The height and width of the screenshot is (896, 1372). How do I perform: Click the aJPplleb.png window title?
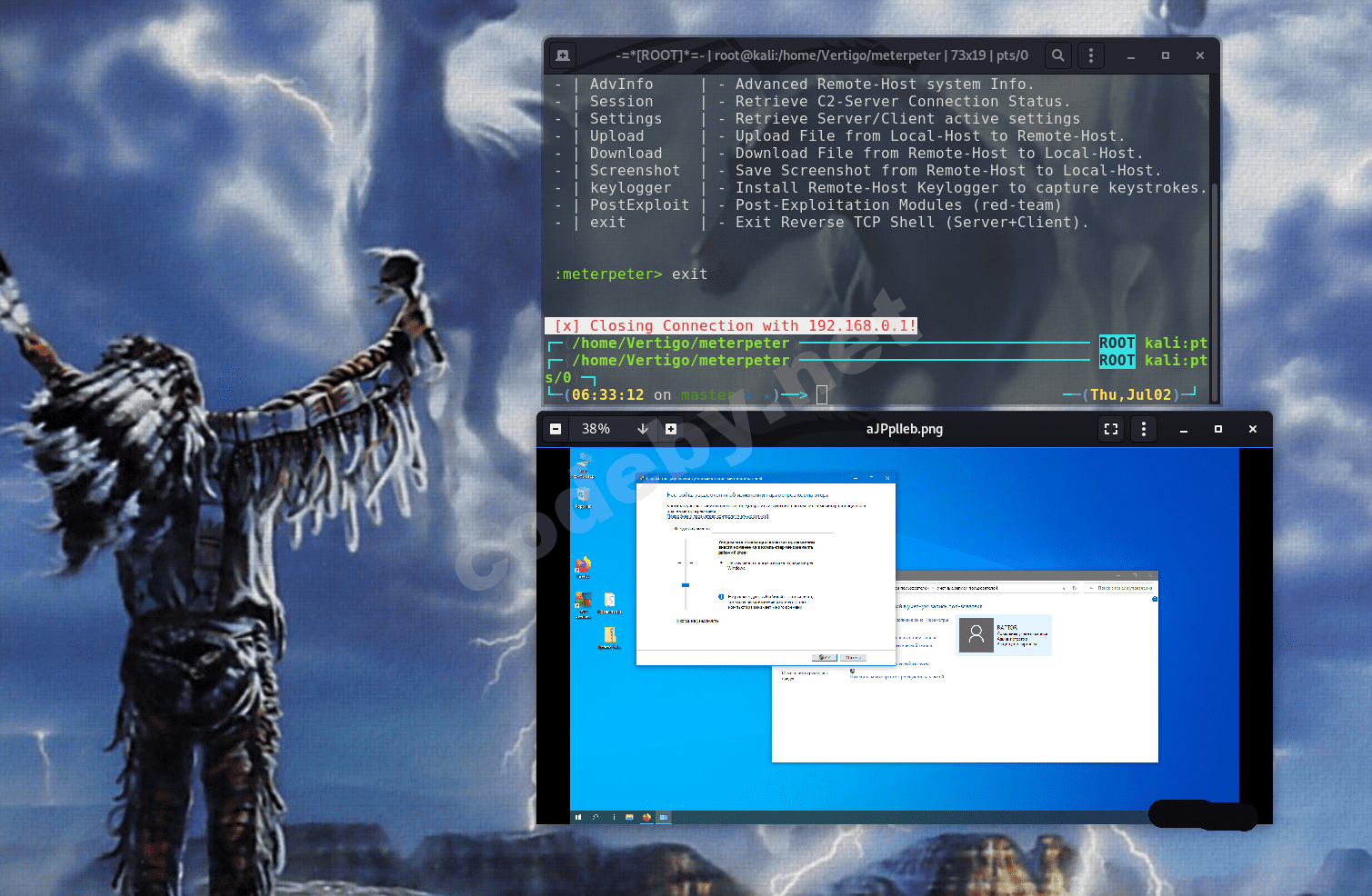[904, 429]
